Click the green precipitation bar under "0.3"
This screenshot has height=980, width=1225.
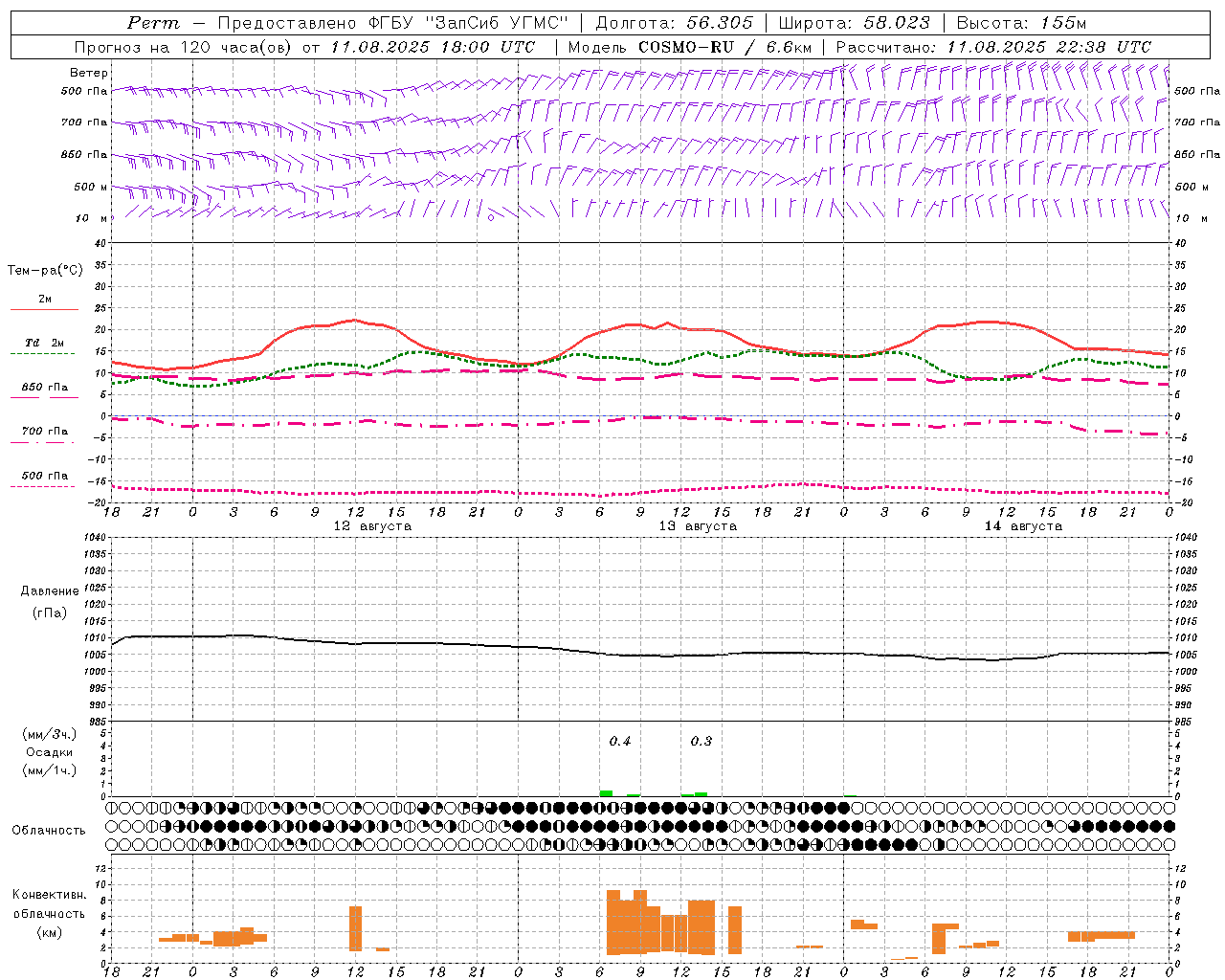[702, 794]
